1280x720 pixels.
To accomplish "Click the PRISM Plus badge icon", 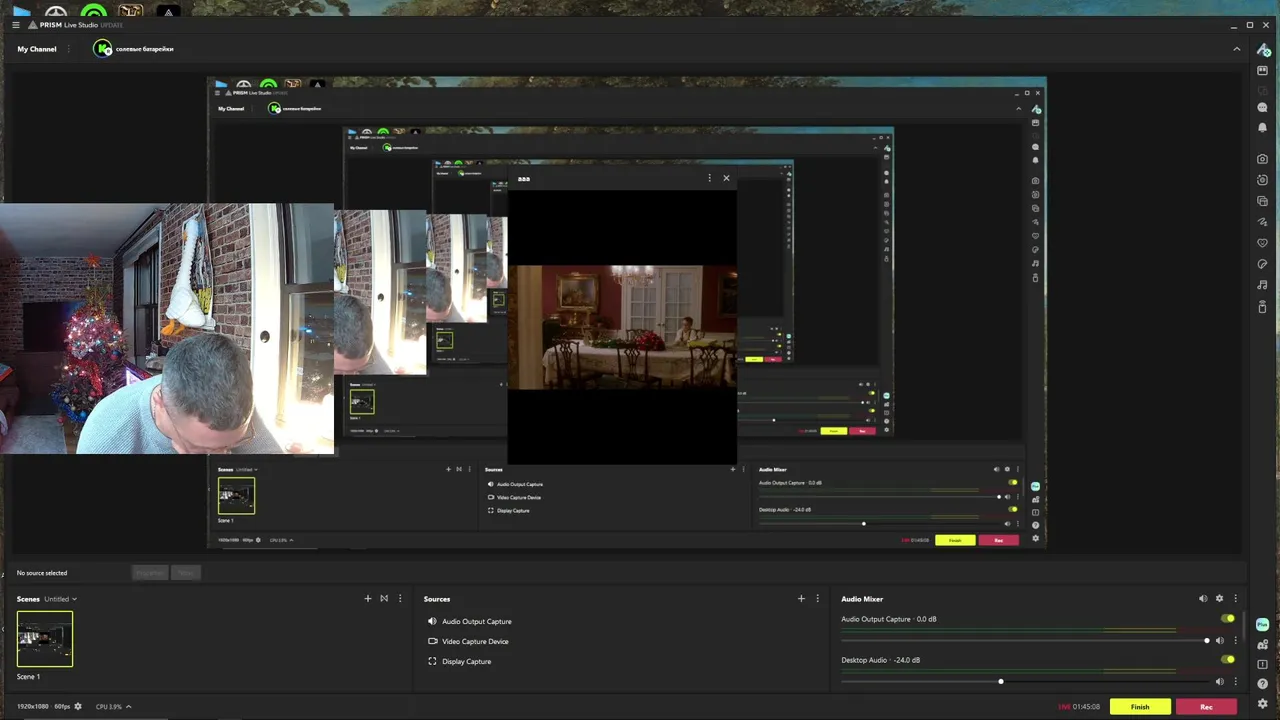I will point(1263,624).
